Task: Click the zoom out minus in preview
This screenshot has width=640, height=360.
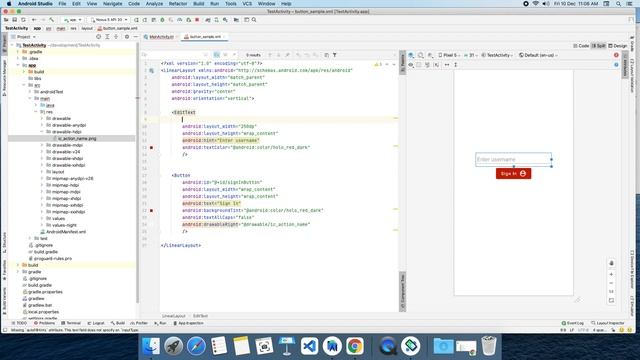Action: click(x=611, y=283)
